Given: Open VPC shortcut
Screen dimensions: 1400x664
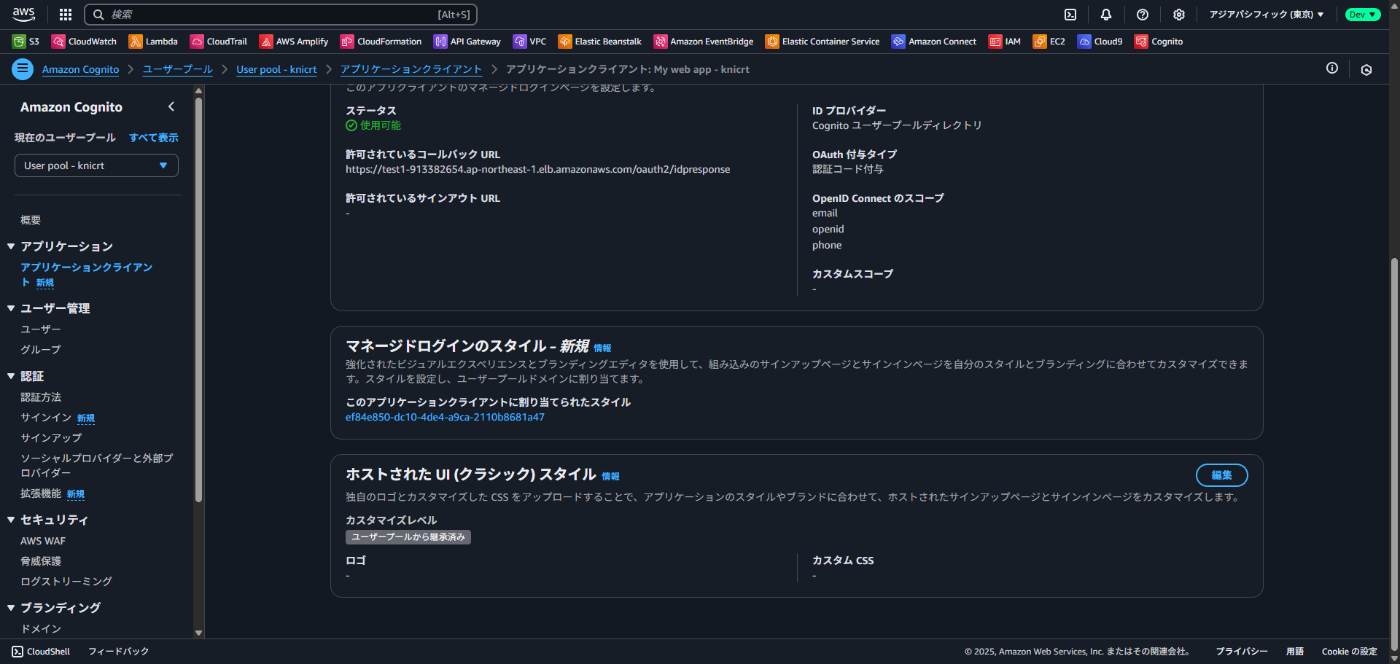Looking at the screenshot, I should pyautogui.click(x=530, y=41).
